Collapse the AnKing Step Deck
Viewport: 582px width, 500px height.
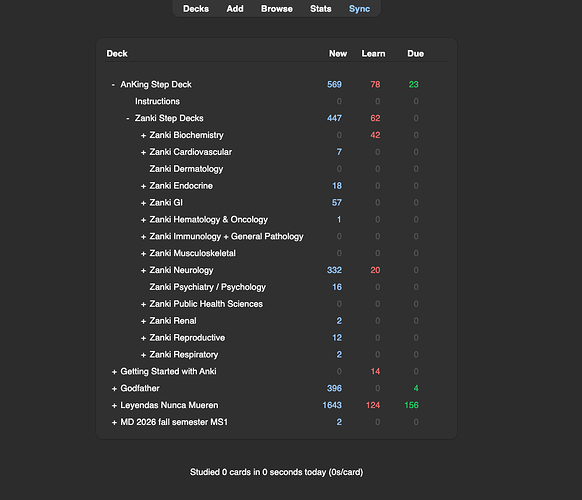(113, 85)
